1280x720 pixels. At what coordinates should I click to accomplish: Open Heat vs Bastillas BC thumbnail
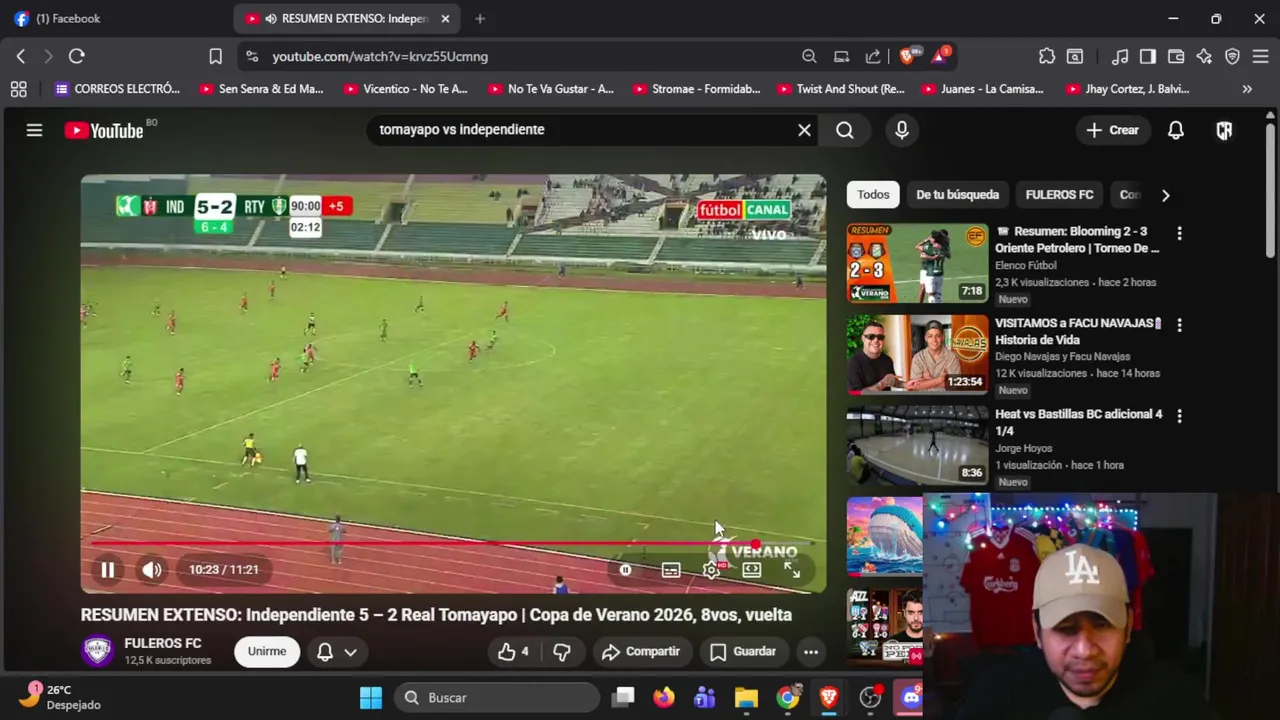coord(917,445)
